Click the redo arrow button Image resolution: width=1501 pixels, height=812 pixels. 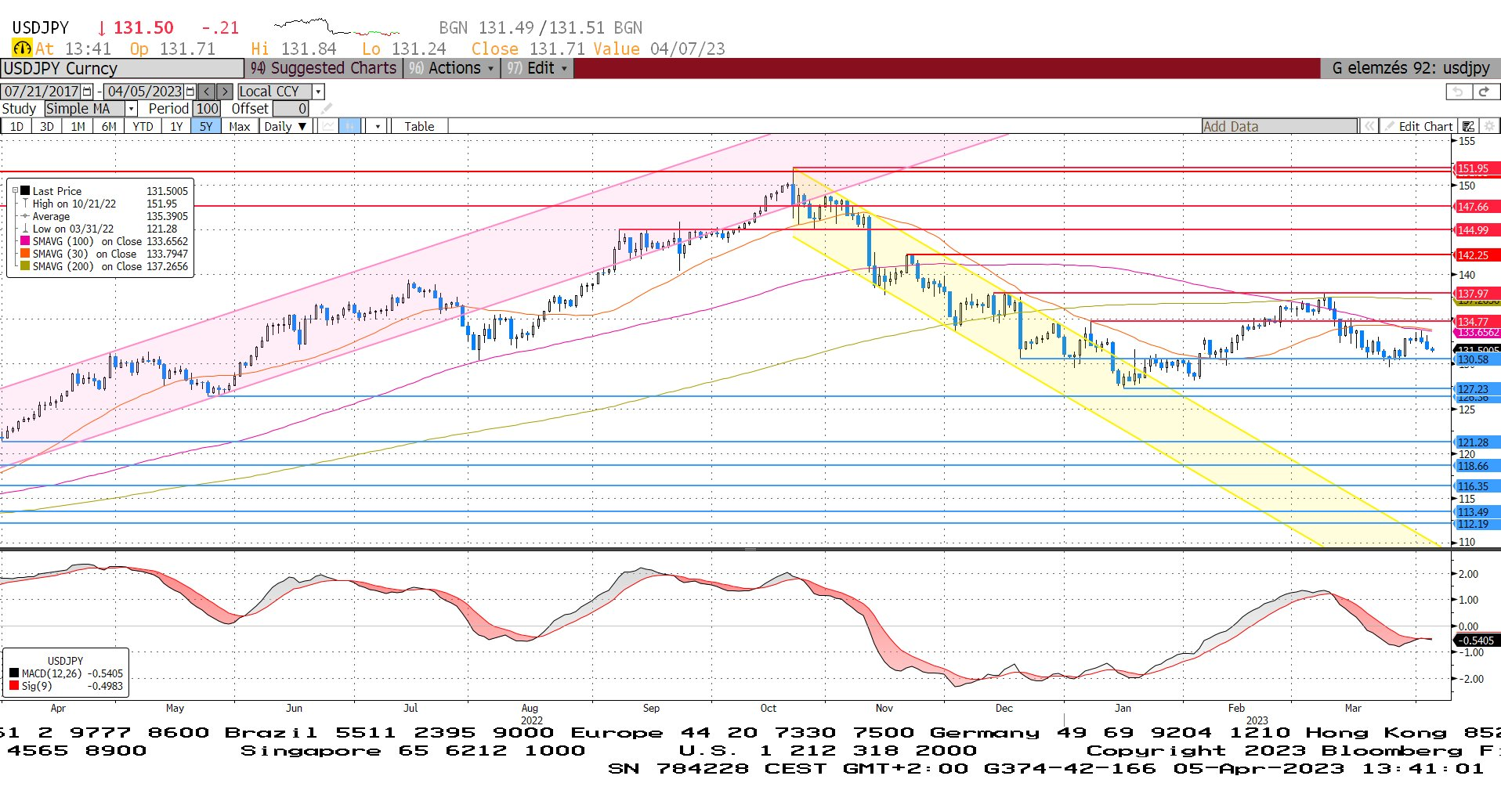click(x=1485, y=92)
